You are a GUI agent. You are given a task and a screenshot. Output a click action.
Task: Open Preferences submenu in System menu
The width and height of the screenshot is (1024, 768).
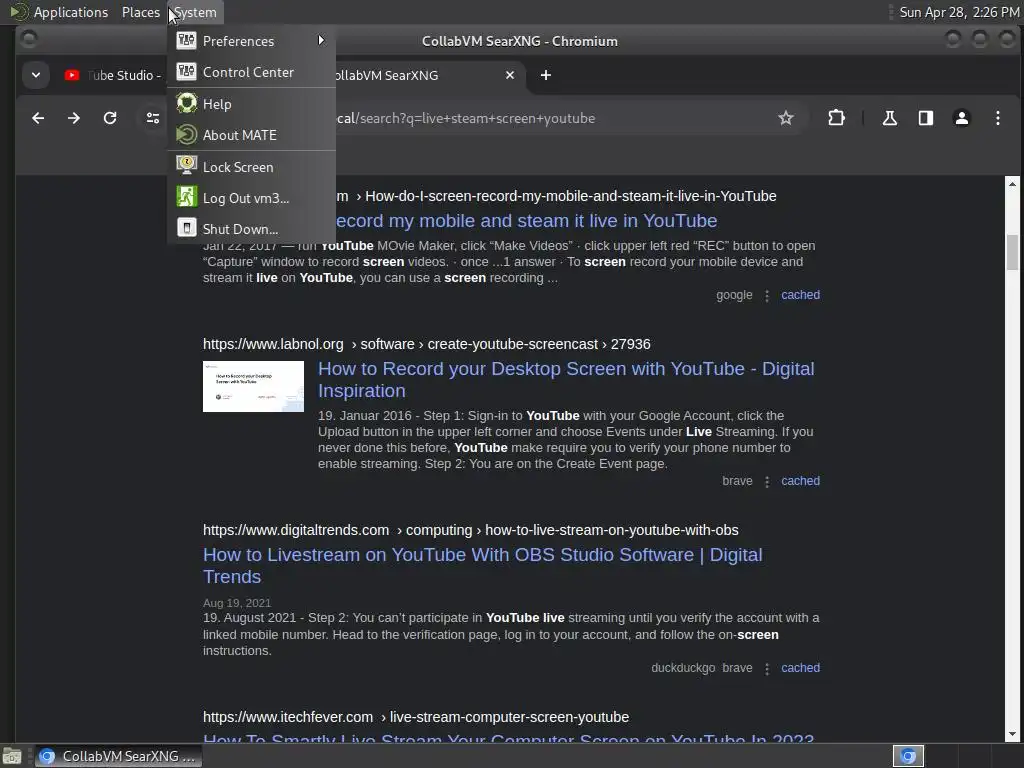(x=251, y=41)
